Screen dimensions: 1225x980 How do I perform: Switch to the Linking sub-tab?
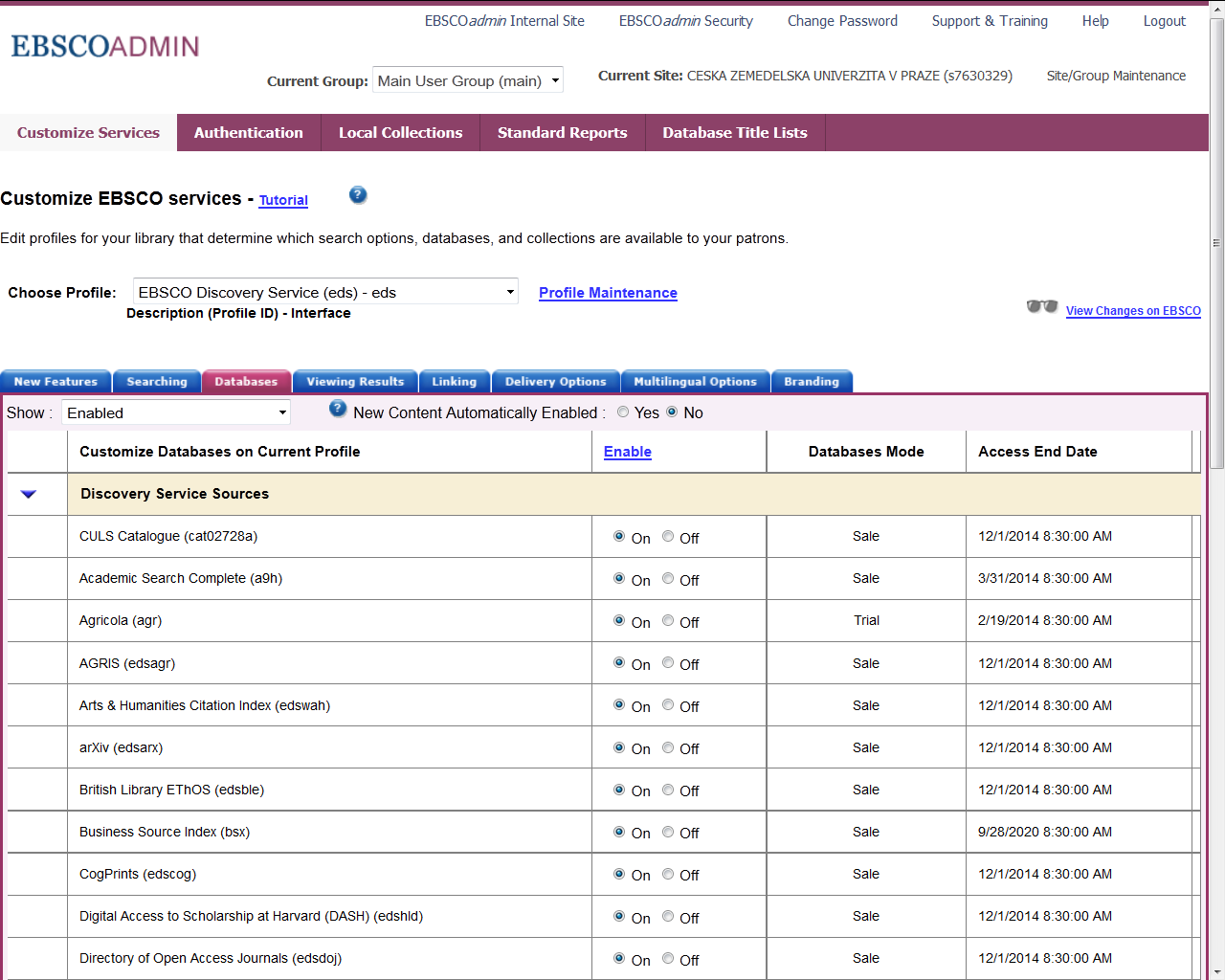click(454, 381)
